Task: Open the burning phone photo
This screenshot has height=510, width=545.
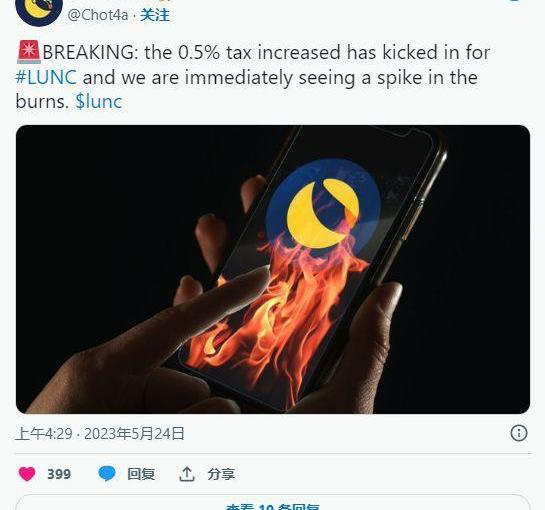Action: tap(273, 269)
